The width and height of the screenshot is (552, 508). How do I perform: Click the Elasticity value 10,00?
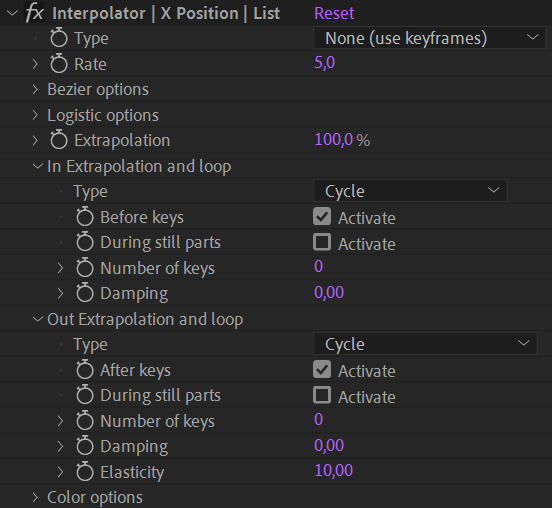[x=333, y=470]
